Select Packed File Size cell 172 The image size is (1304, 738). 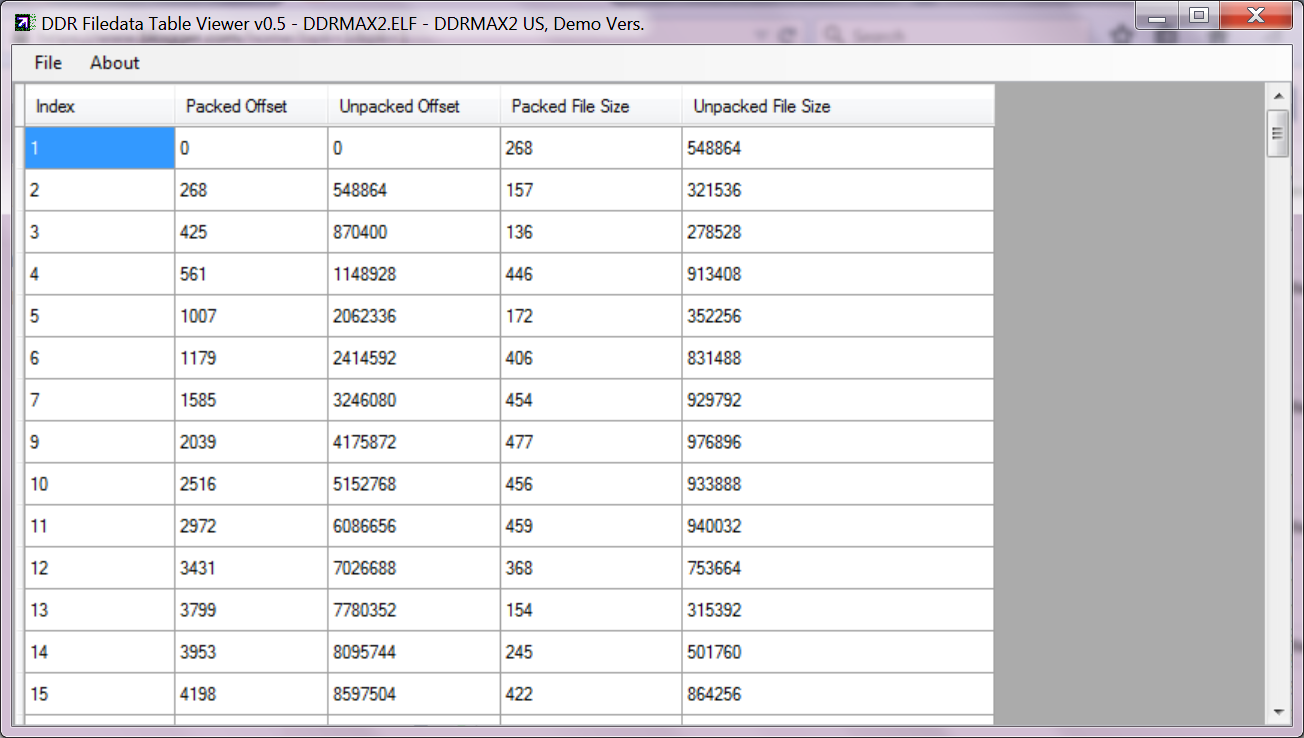click(592, 316)
